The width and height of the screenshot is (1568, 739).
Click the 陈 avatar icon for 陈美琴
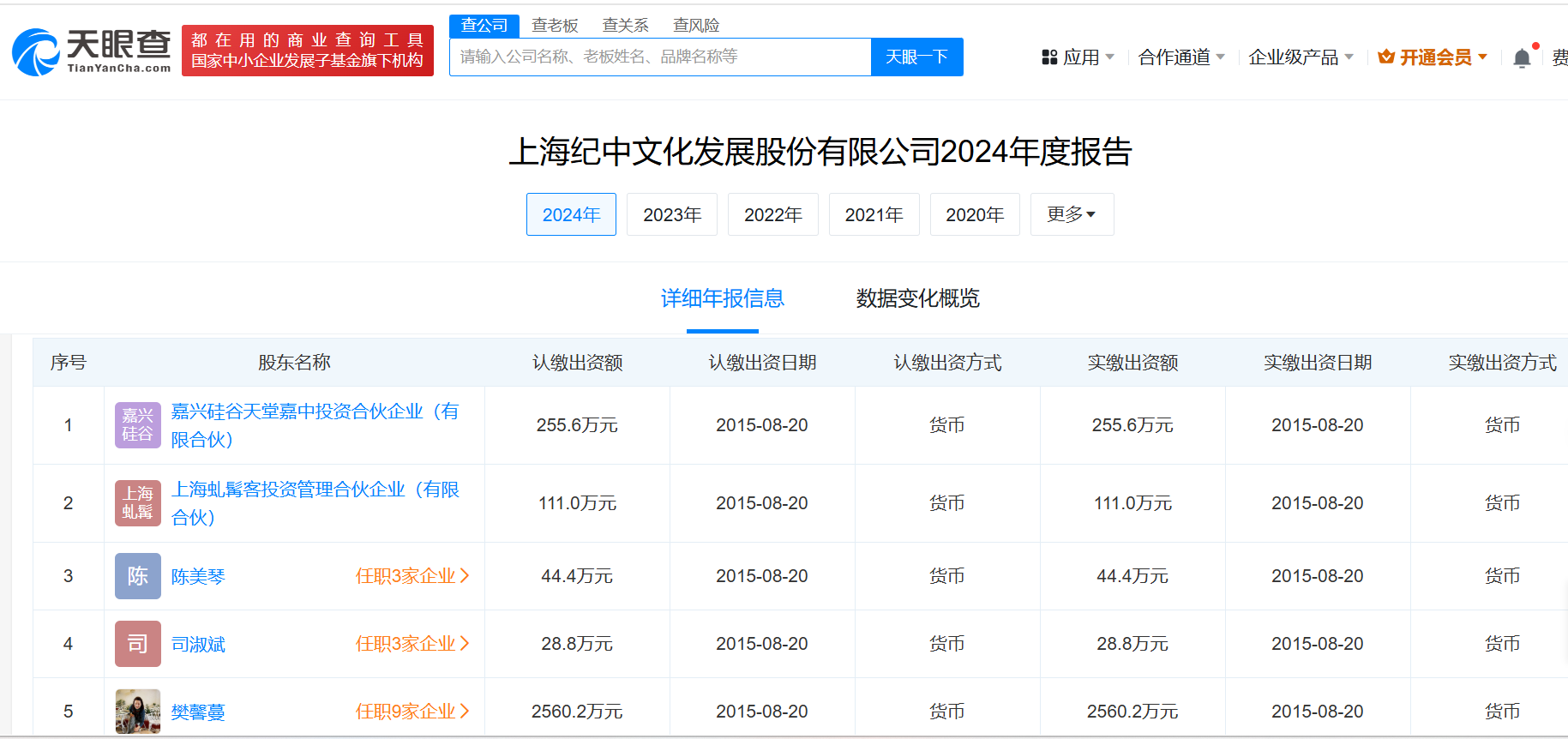[x=137, y=576]
